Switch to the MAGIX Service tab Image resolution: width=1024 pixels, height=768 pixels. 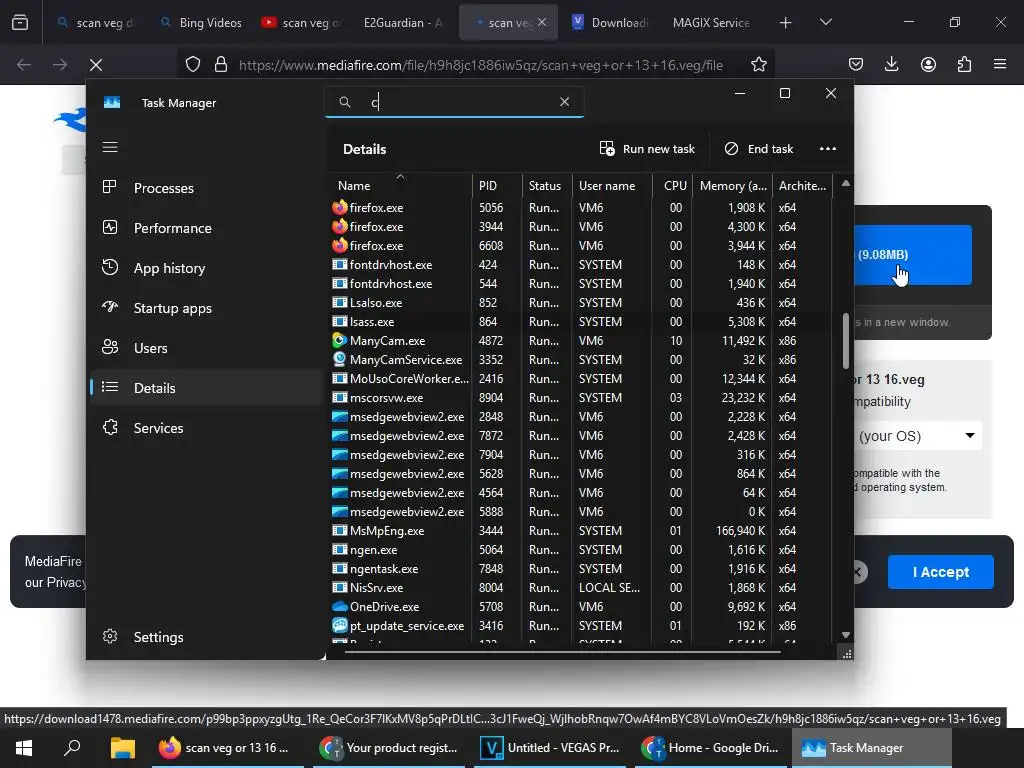[x=711, y=23]
